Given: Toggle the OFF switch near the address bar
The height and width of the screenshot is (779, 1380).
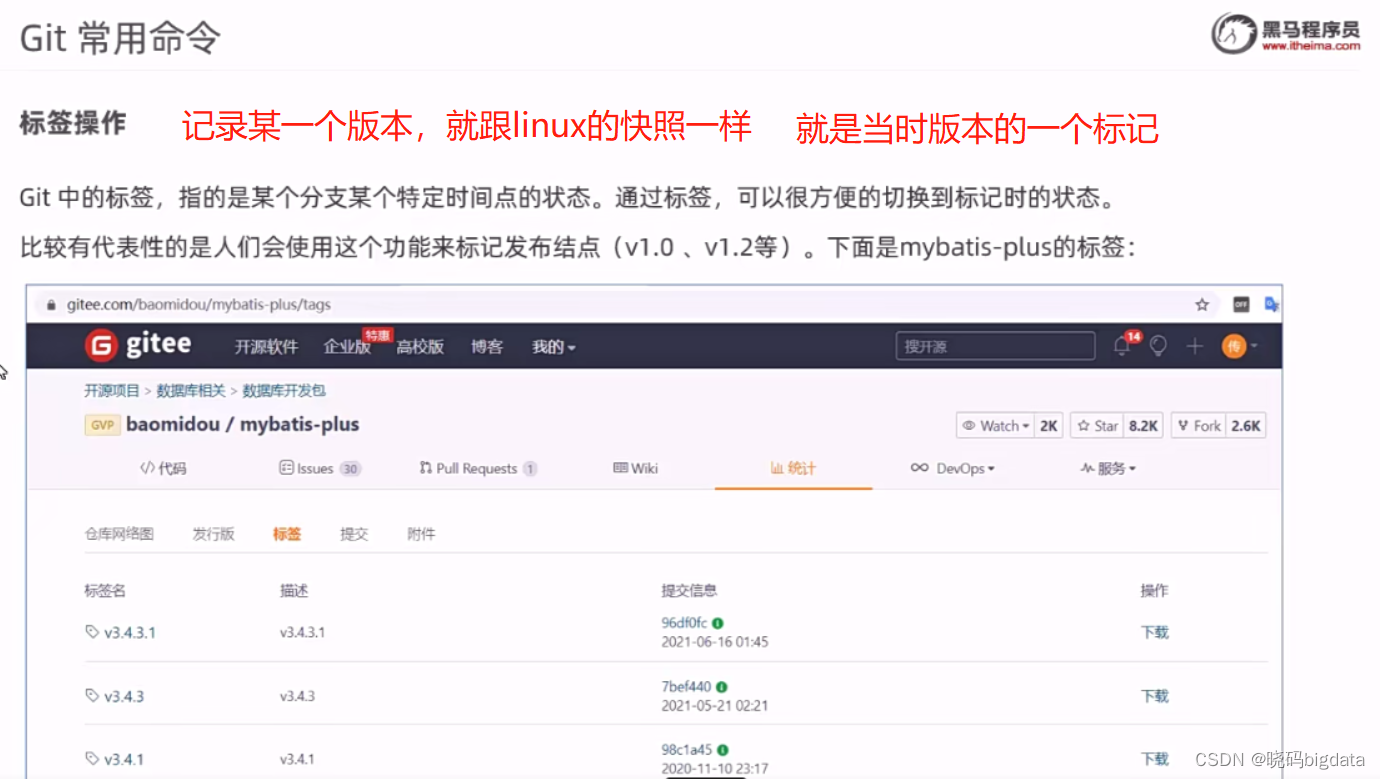Looking at the screenshot, I should tap(1240, 304).
